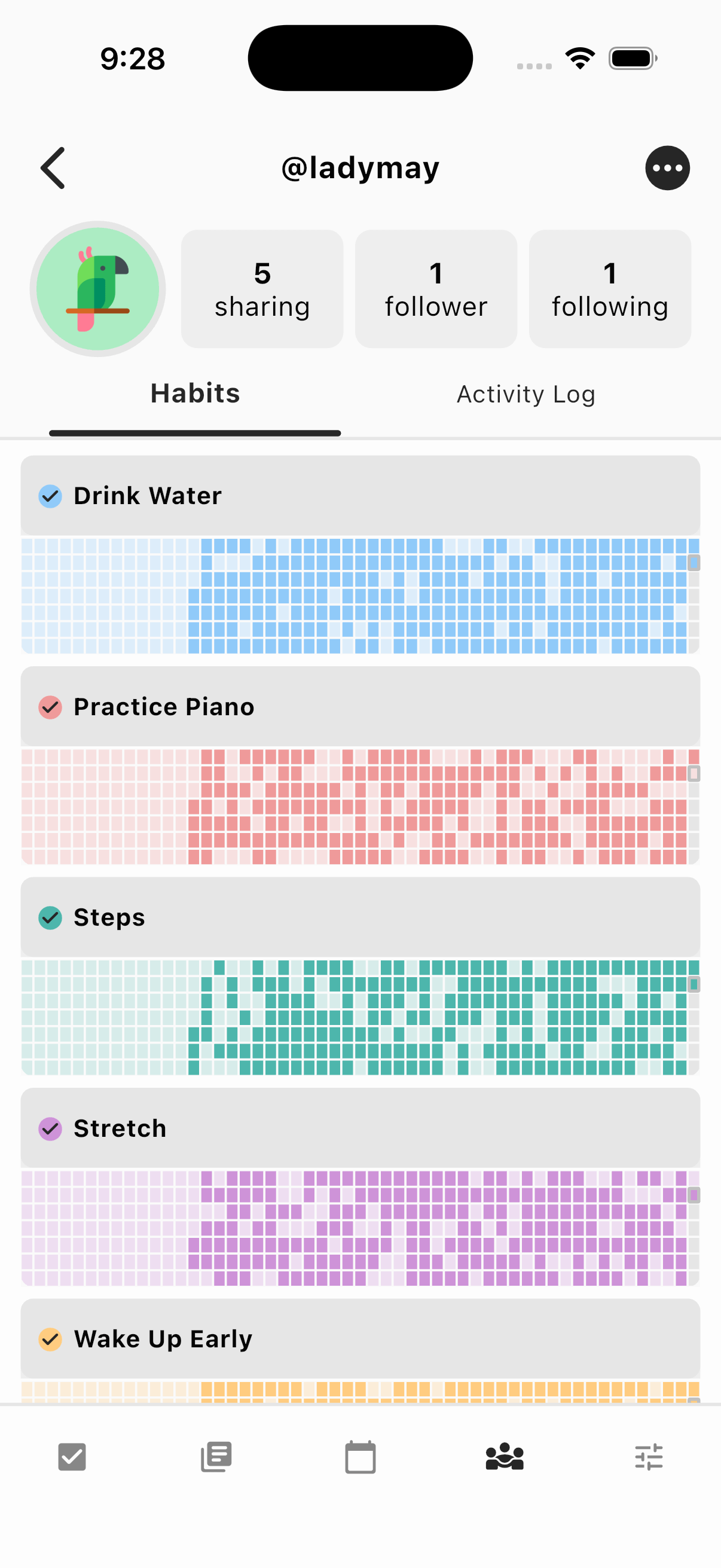Open the habits checklist tab icon
This screenshot has height=1568, width=721.
point(72,1457)
